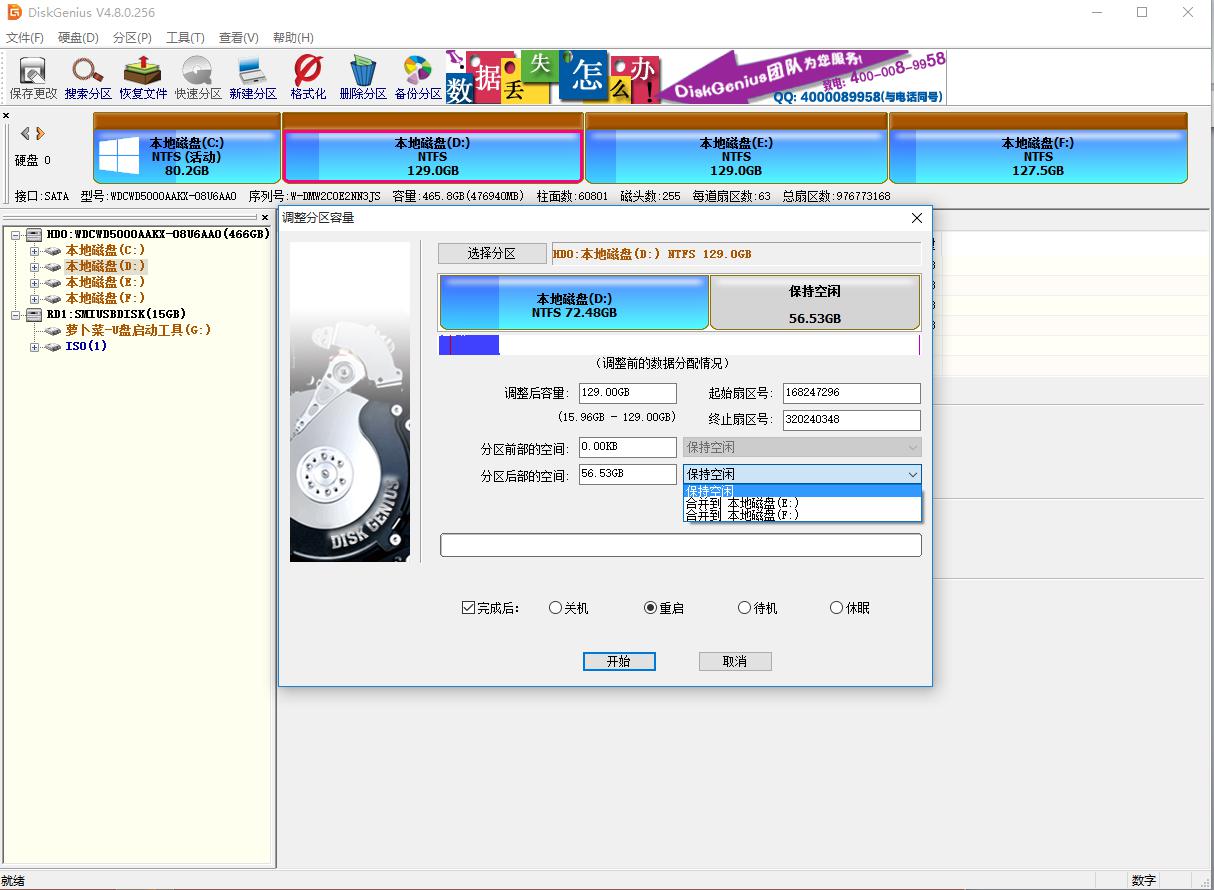
Task: Open the 查看(V) menu
Action: (x=237, y=37)
